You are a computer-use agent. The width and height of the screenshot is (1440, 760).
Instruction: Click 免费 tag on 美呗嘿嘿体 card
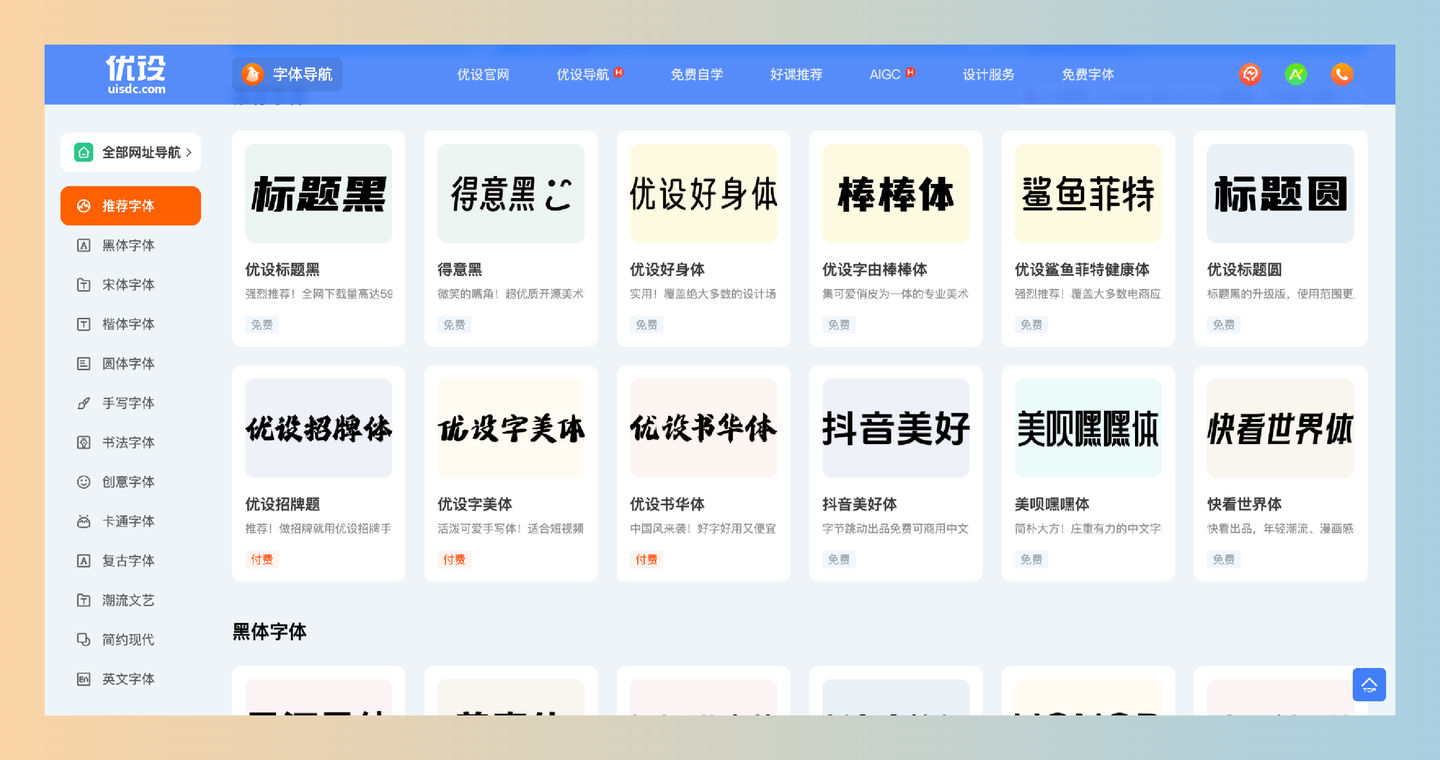pyautogui.click(x=1031, y=560)
